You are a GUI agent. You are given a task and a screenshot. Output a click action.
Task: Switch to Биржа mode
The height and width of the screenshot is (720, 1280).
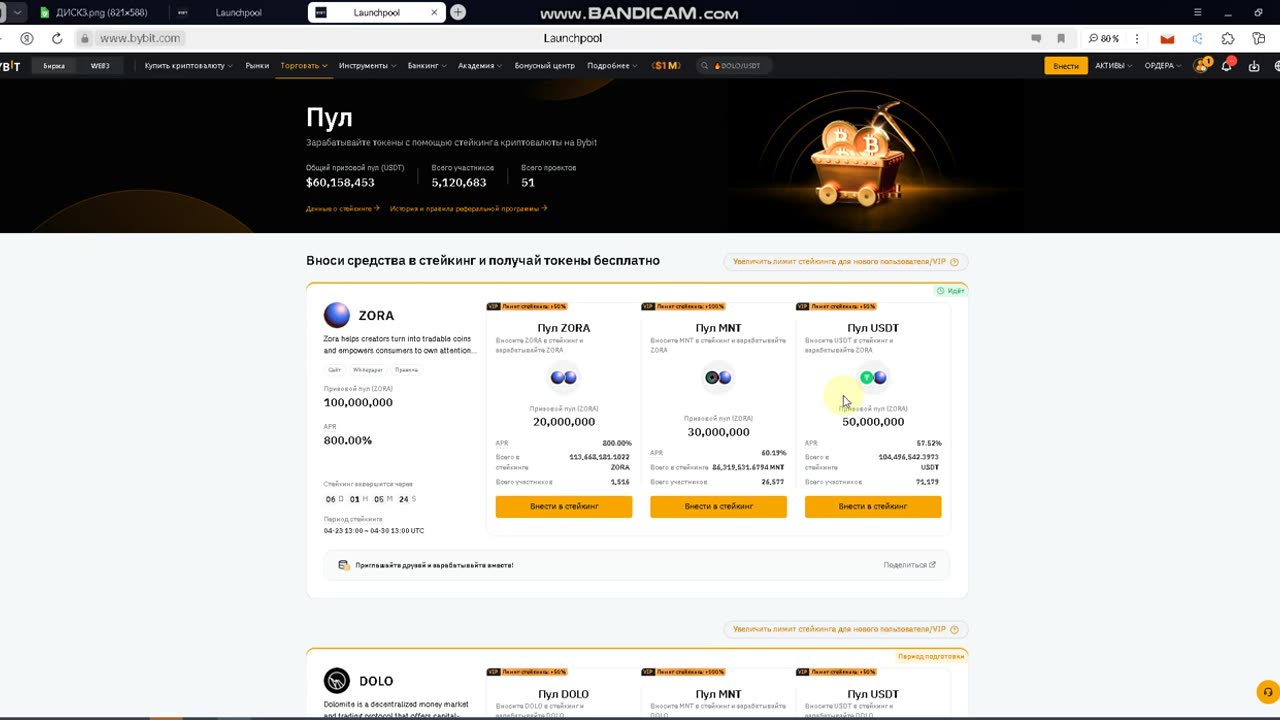click(x=54, y=66)
